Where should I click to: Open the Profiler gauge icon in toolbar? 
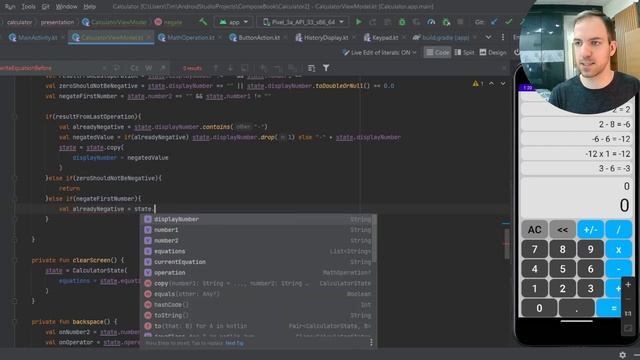coord(431,22)
